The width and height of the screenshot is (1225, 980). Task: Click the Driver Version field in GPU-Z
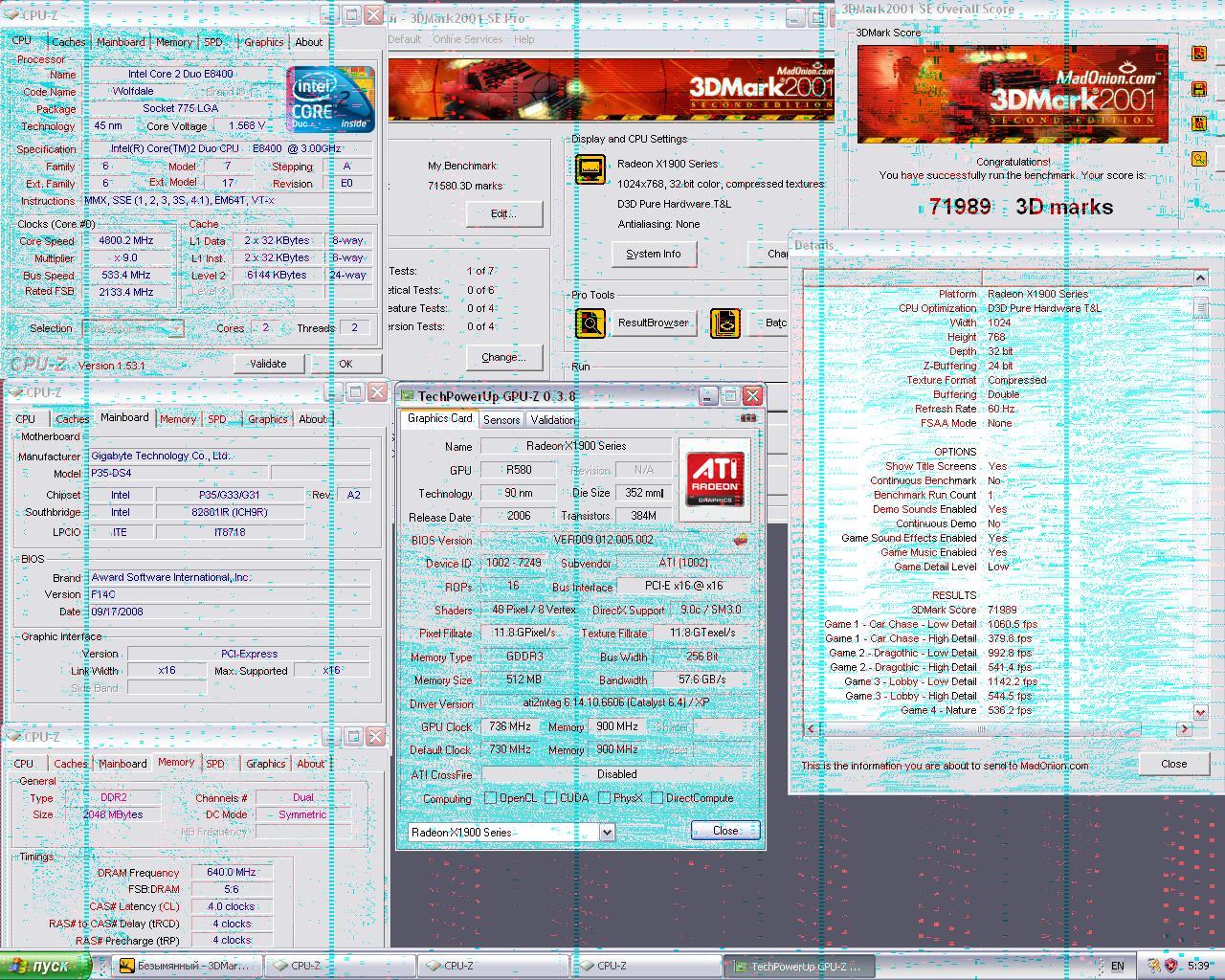(x=616, y=703)
